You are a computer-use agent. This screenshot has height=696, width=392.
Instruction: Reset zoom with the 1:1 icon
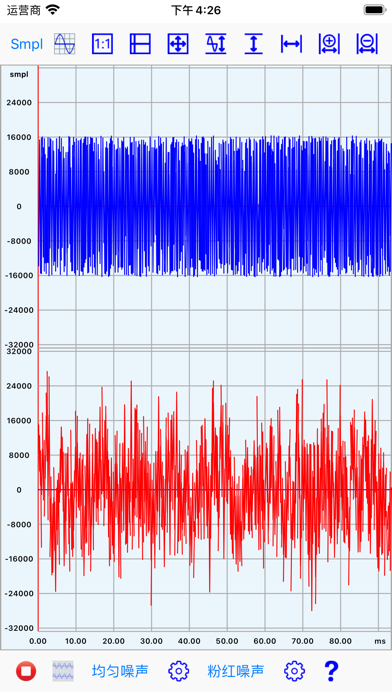[102, 44]
